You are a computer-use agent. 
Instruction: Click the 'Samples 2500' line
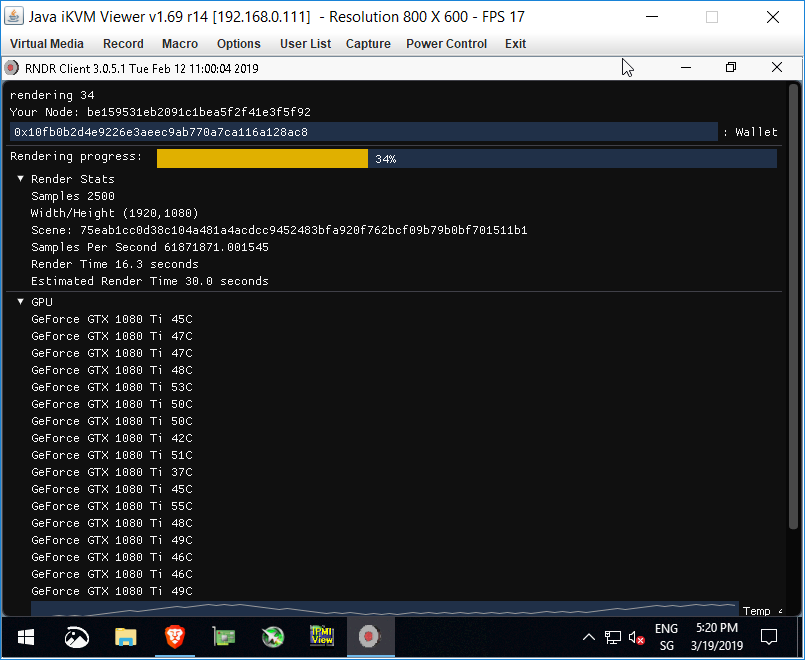pyautogui.click(x=73, y=196)
